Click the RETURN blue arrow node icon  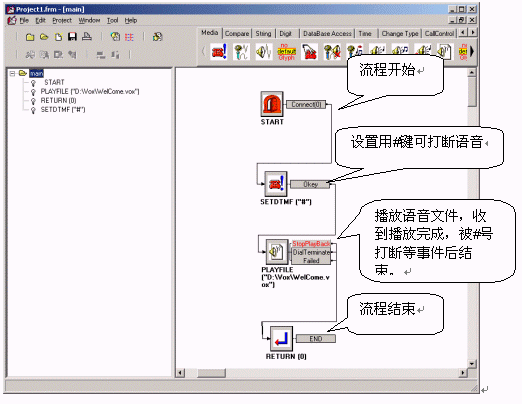tap(281, 339)
